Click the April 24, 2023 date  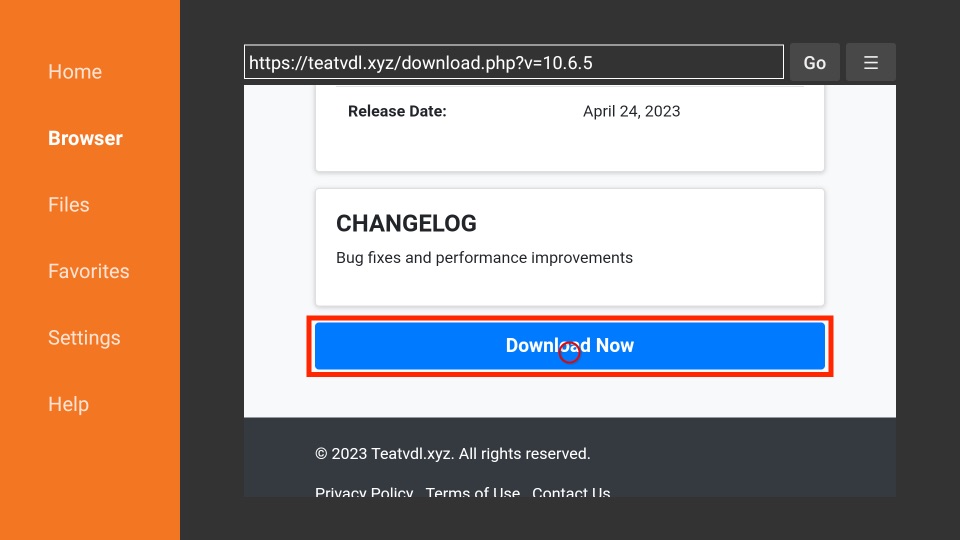pos(631,111)
